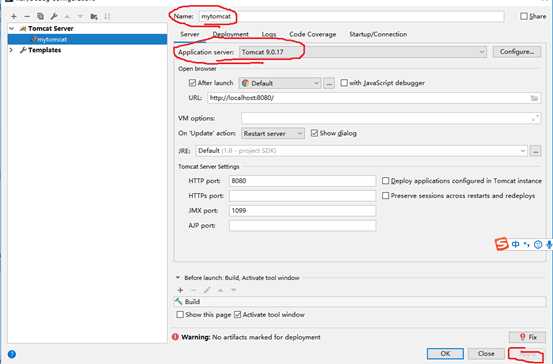Click the VM options input field
Image resolution: width=553 pixels, height=364 pixels.
pyautogui.click(x=391, y=118)
